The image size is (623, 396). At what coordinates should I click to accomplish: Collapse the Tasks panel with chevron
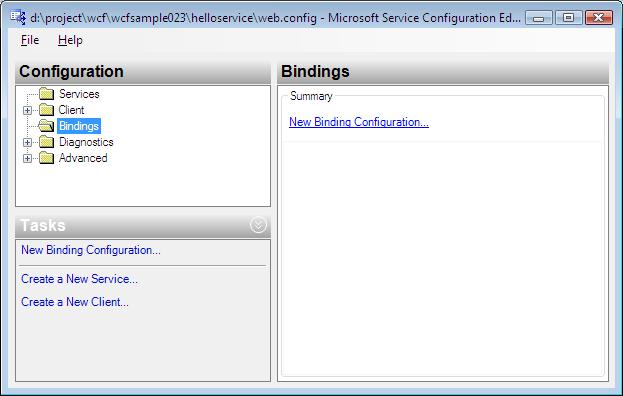[258, 225]
